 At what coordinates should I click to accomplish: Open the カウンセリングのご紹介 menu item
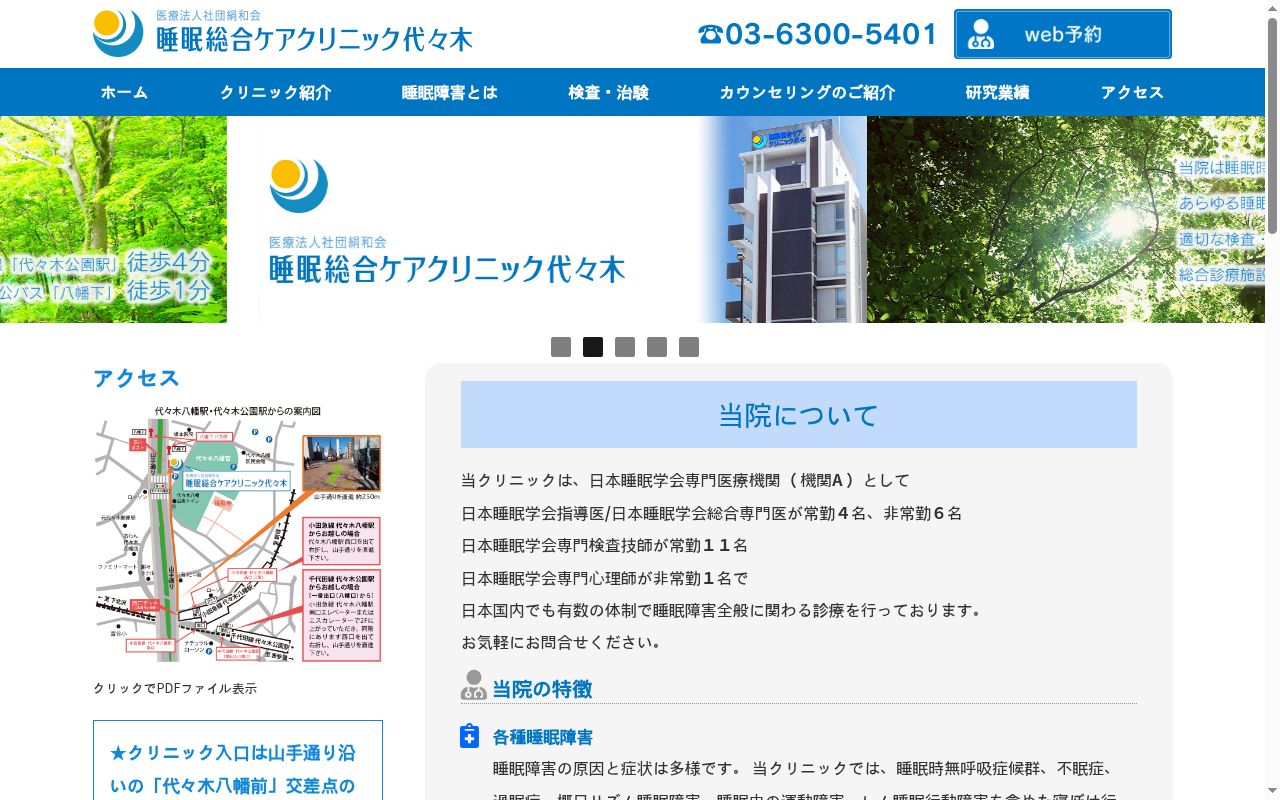point(808,92)
